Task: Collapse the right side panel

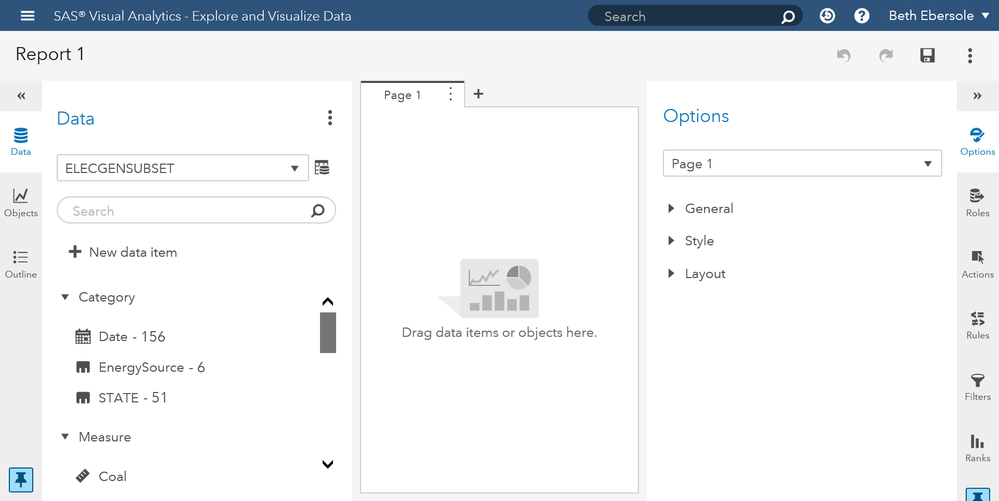Action: (x=977, y=96)
